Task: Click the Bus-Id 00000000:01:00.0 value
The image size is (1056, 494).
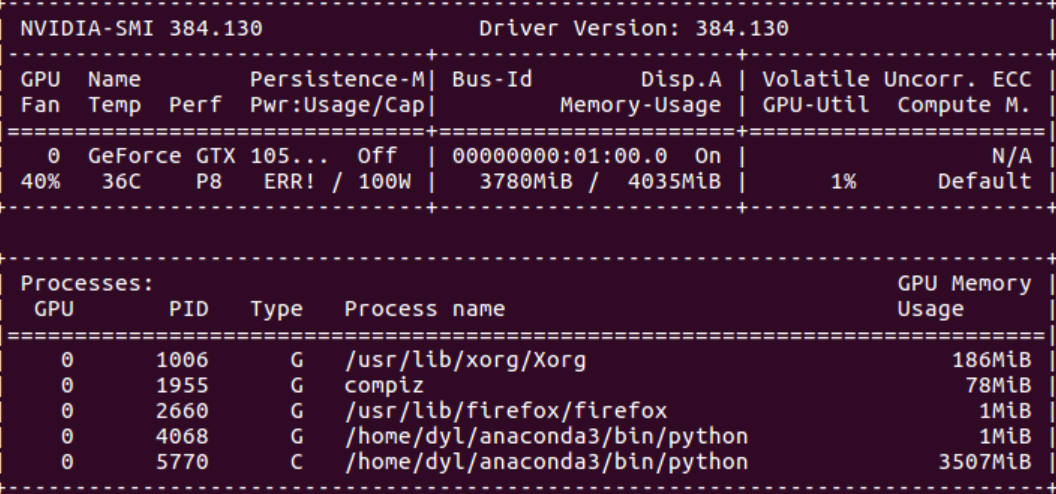Action: pyautogui.click(x=560, y=156)
